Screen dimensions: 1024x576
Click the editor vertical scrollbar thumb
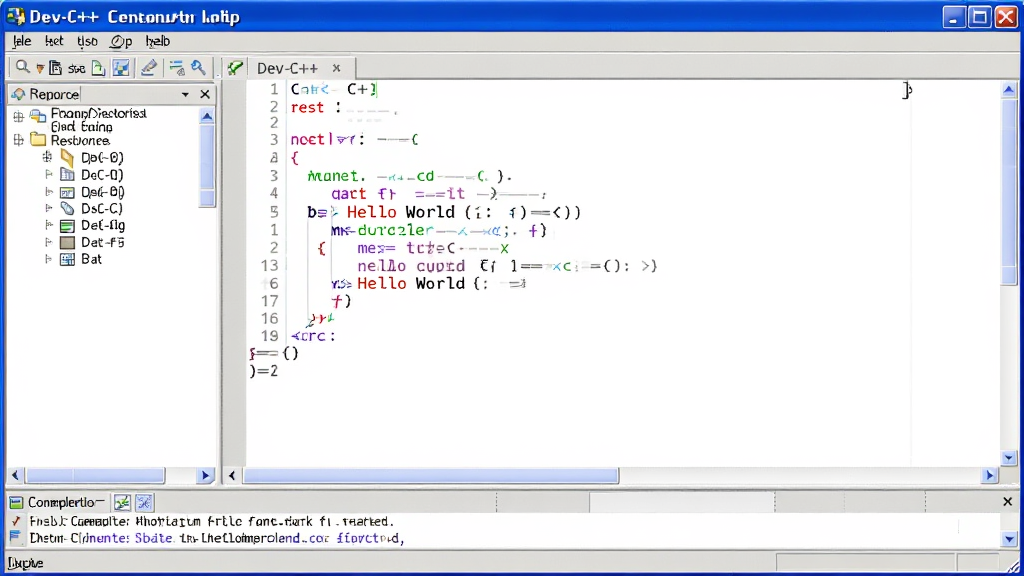coord(1009,191)
